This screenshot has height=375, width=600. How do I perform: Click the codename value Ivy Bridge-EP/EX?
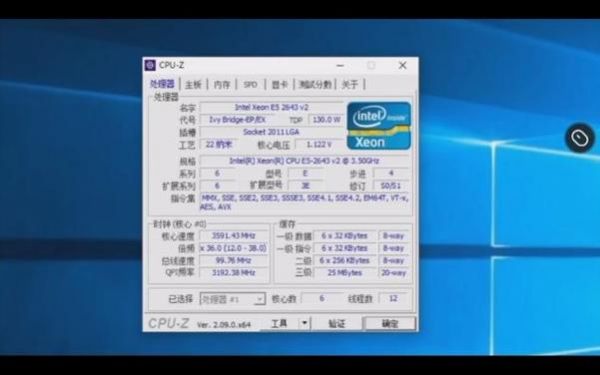237,120
